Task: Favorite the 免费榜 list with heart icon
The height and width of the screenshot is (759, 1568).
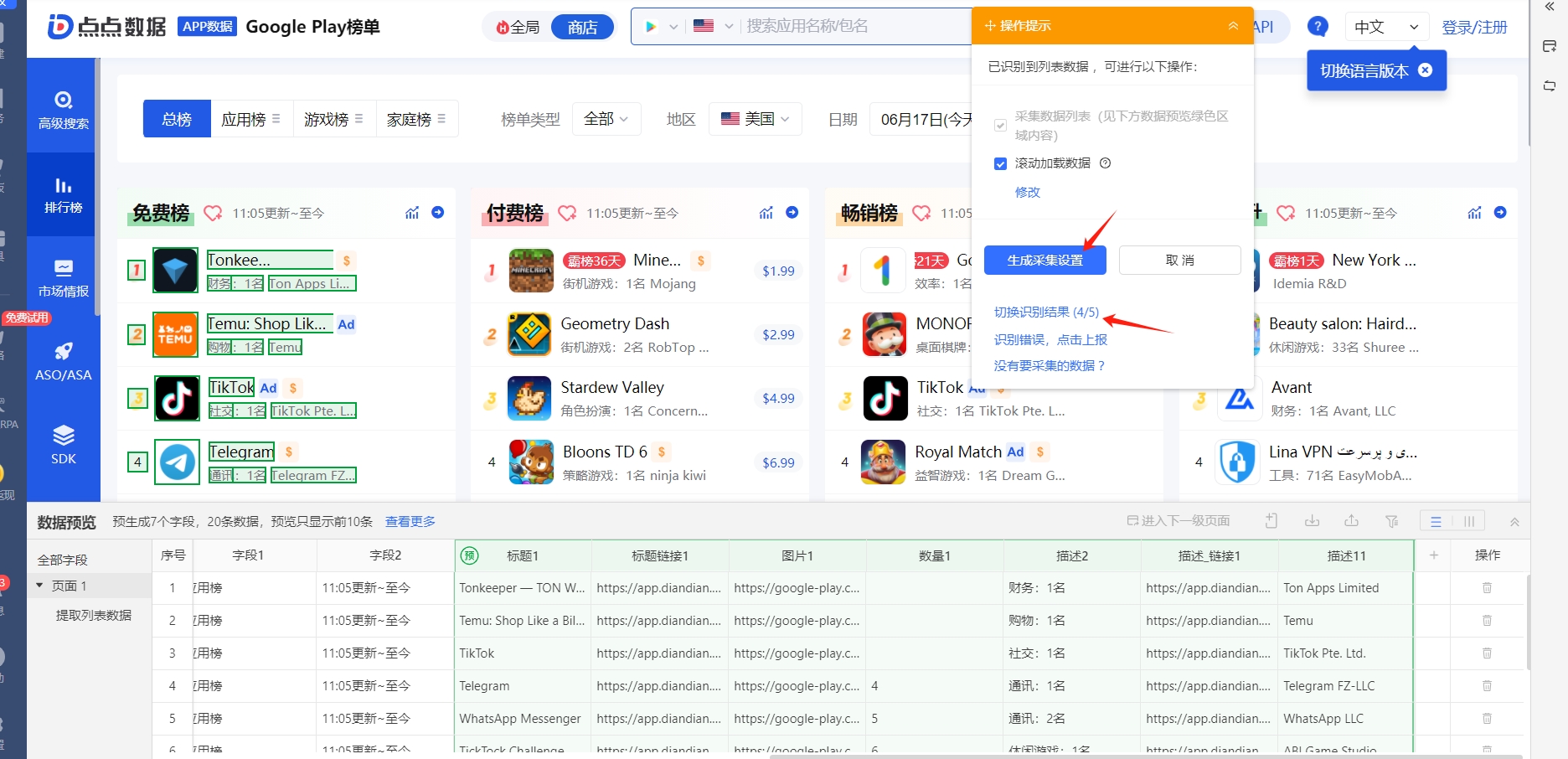Action: coord(213,213)
